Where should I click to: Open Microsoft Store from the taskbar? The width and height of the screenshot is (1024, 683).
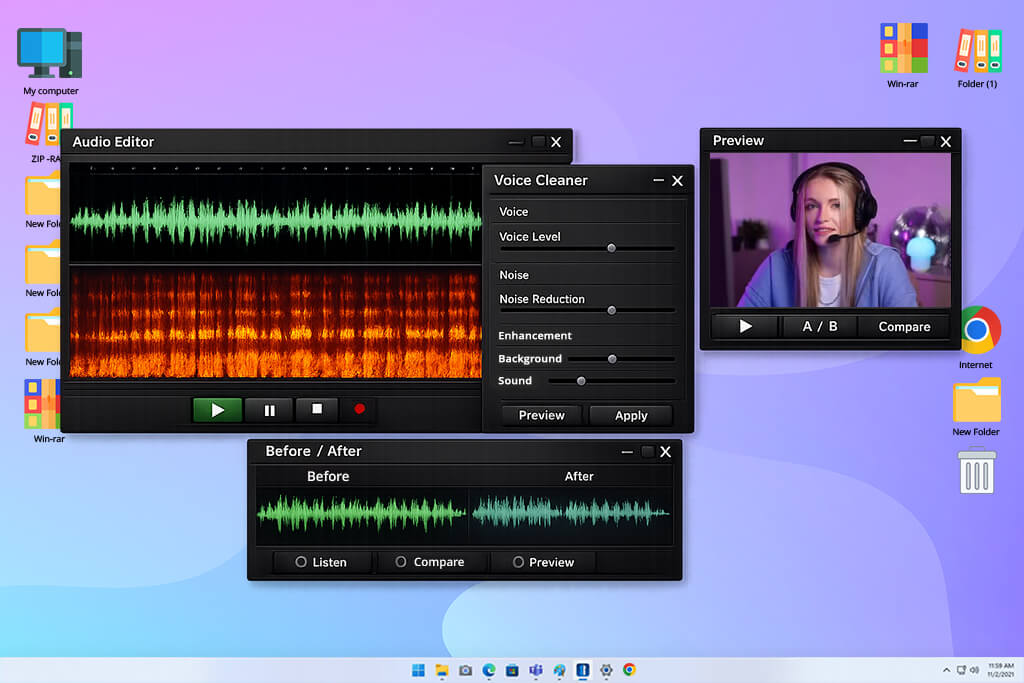coord(512,670)
